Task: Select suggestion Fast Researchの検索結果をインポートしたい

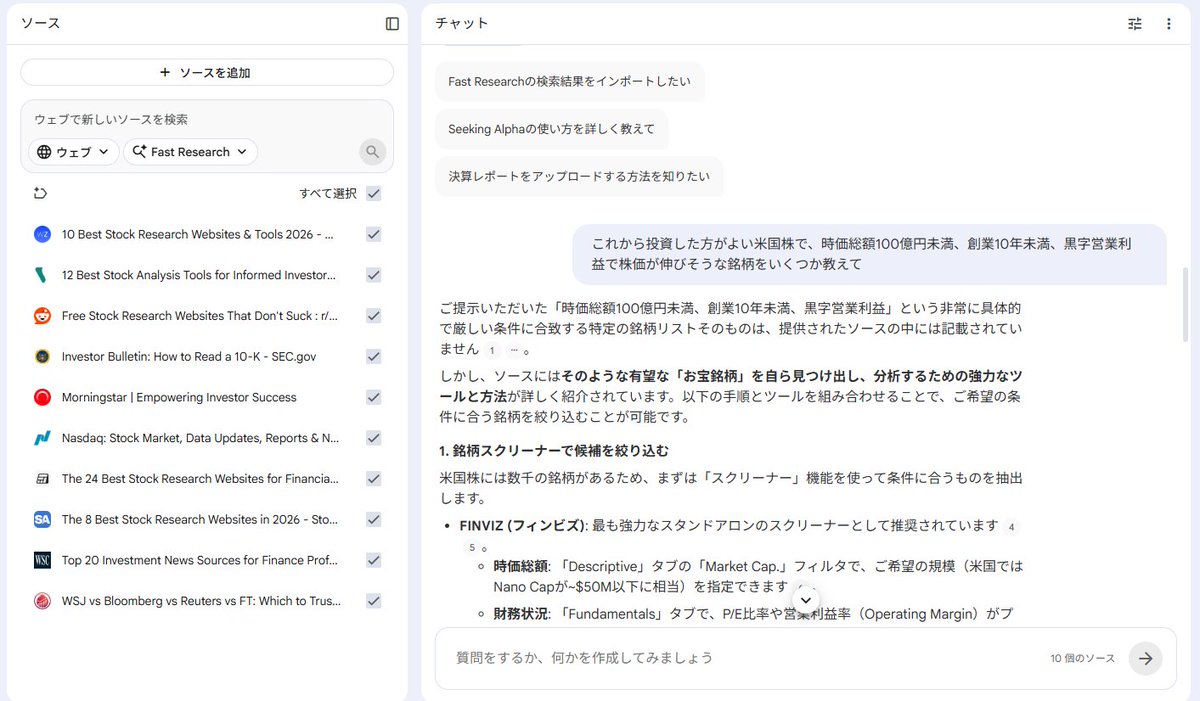Action: [569, 82]
